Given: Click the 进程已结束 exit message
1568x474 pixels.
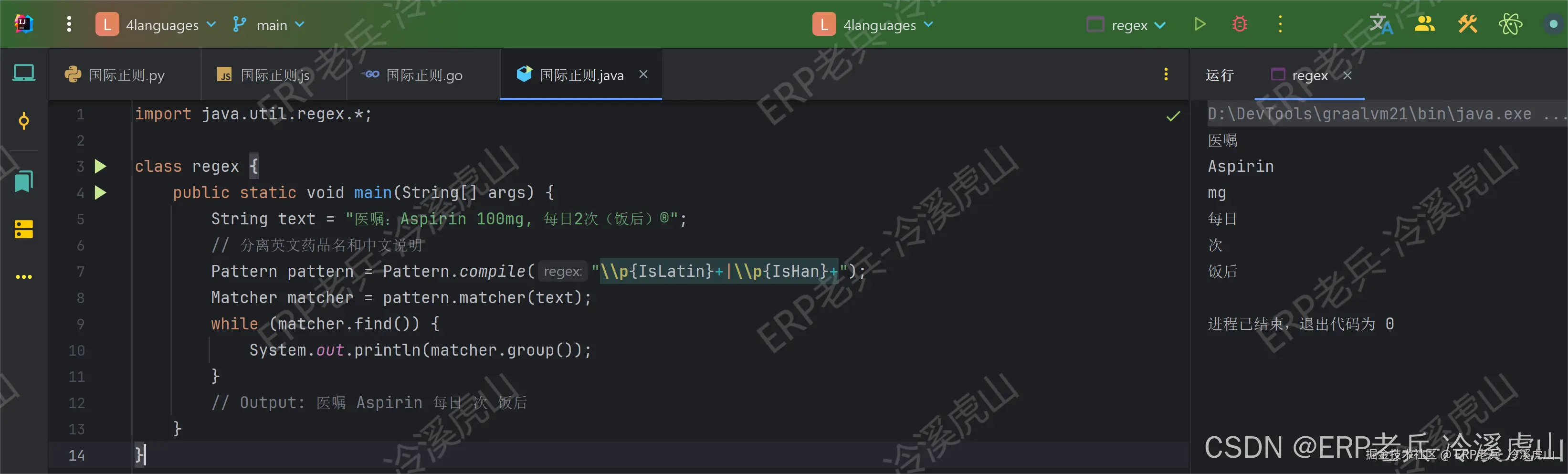Looking at the screenshot, I should point(1301,324).
